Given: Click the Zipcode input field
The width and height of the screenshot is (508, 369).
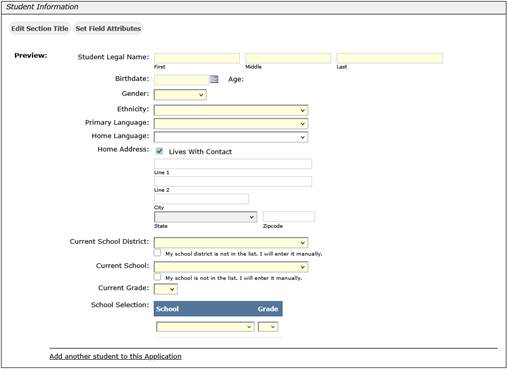Looking at the screenshot, I should [289, 216].
